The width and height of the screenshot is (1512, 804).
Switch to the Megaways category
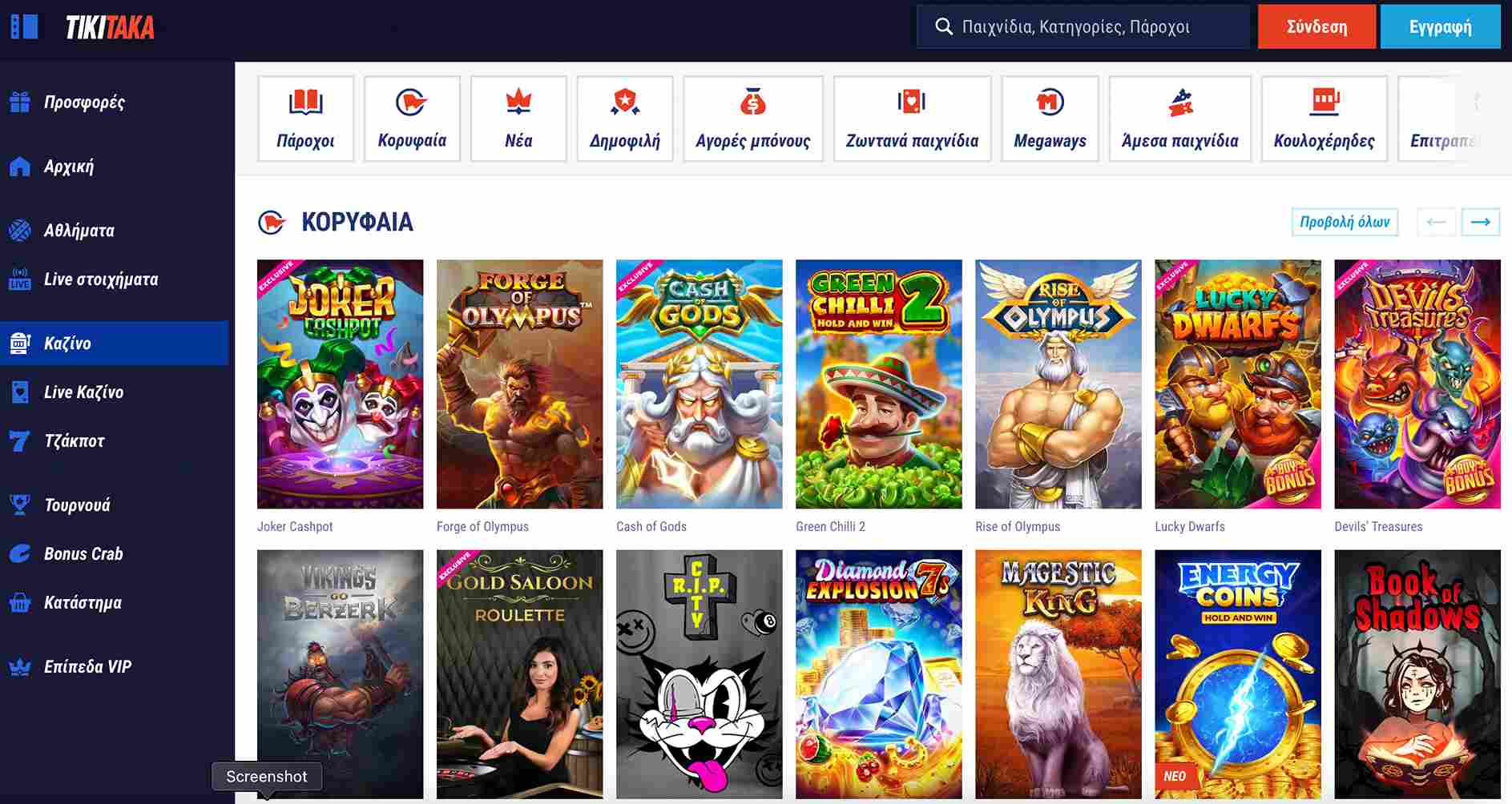(1050, 119)
